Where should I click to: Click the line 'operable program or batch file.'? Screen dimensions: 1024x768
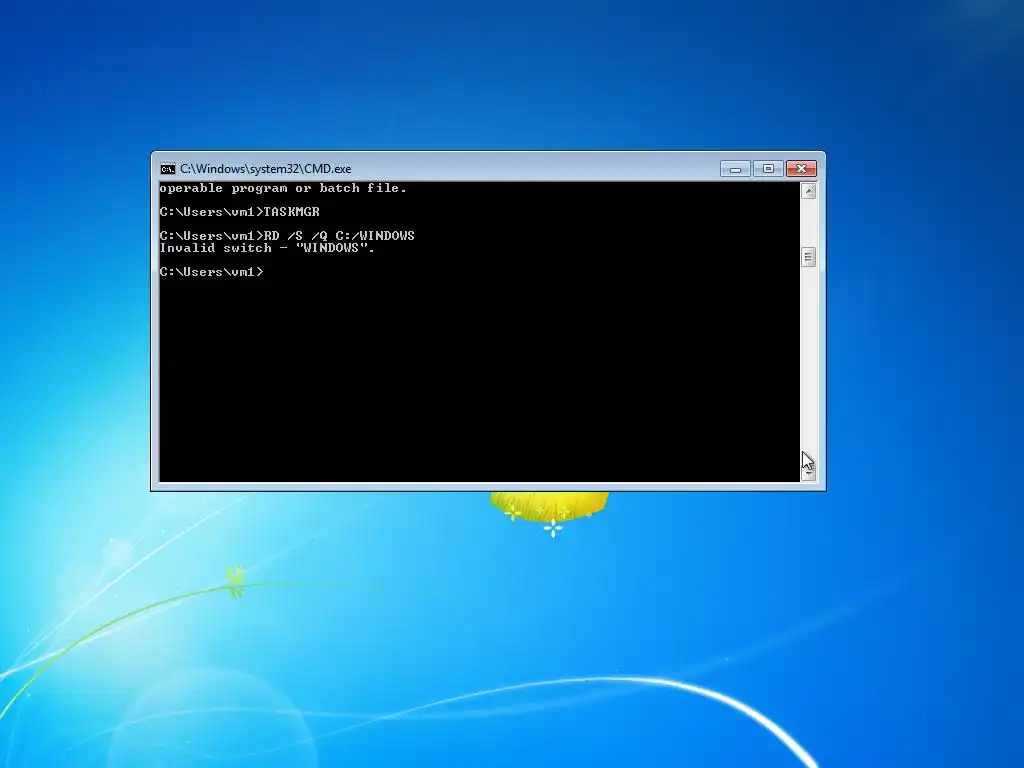click(283, 188)
